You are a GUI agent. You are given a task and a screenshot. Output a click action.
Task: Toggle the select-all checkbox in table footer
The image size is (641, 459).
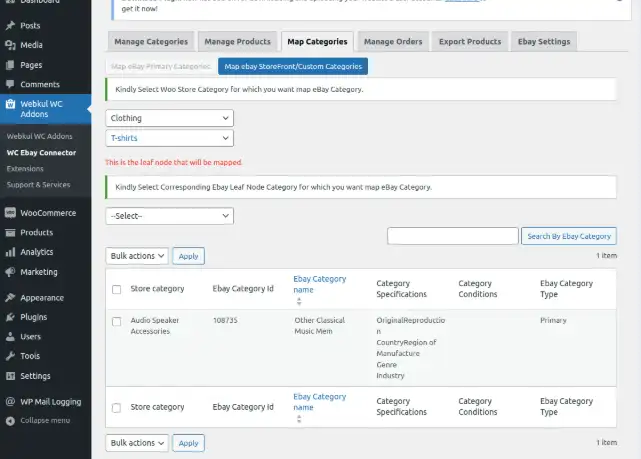117,407
